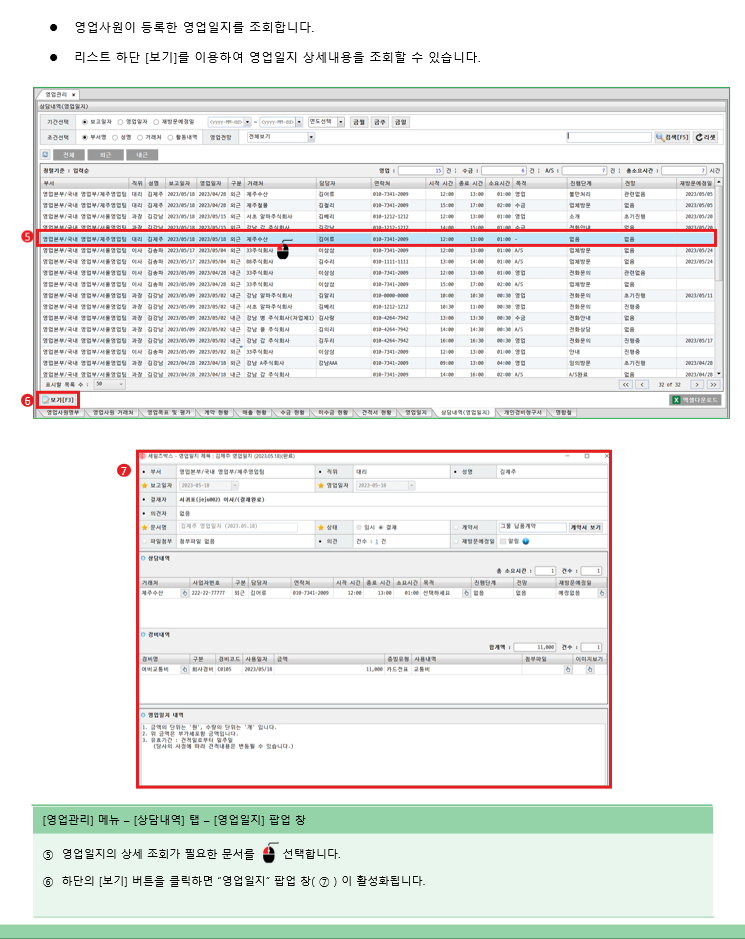Click the 리셋 reset button
Viewport: 745px width, 939px height.
click(x=705, y=137)
